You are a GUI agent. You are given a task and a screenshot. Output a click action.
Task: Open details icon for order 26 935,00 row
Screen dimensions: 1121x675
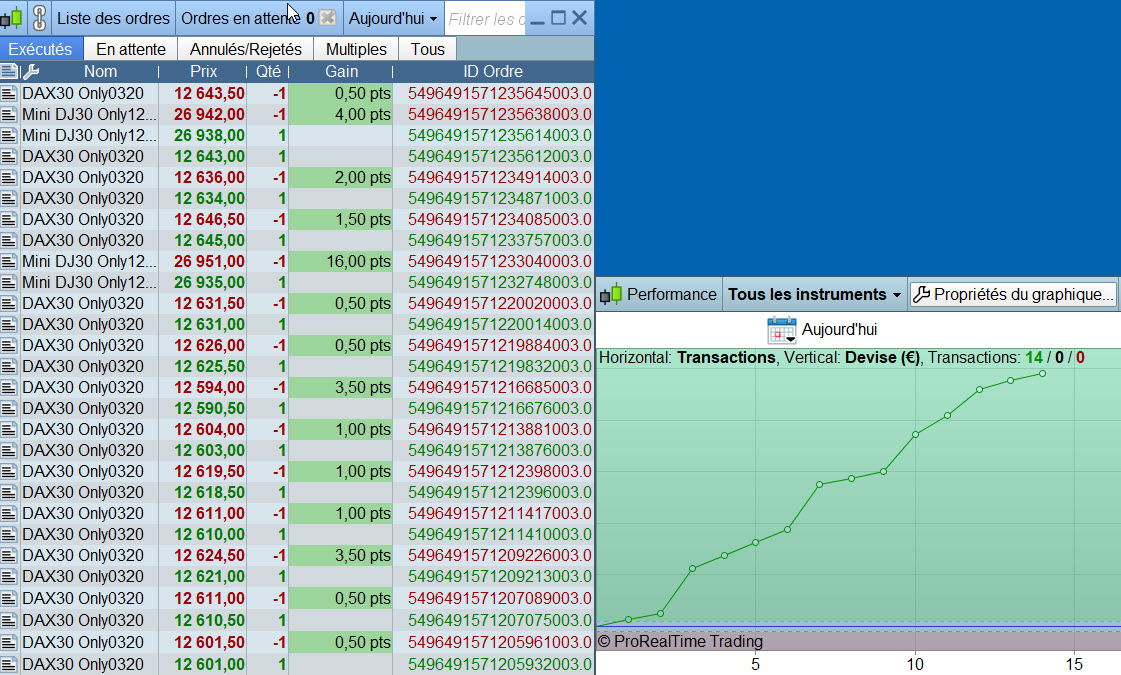(9, 282)
